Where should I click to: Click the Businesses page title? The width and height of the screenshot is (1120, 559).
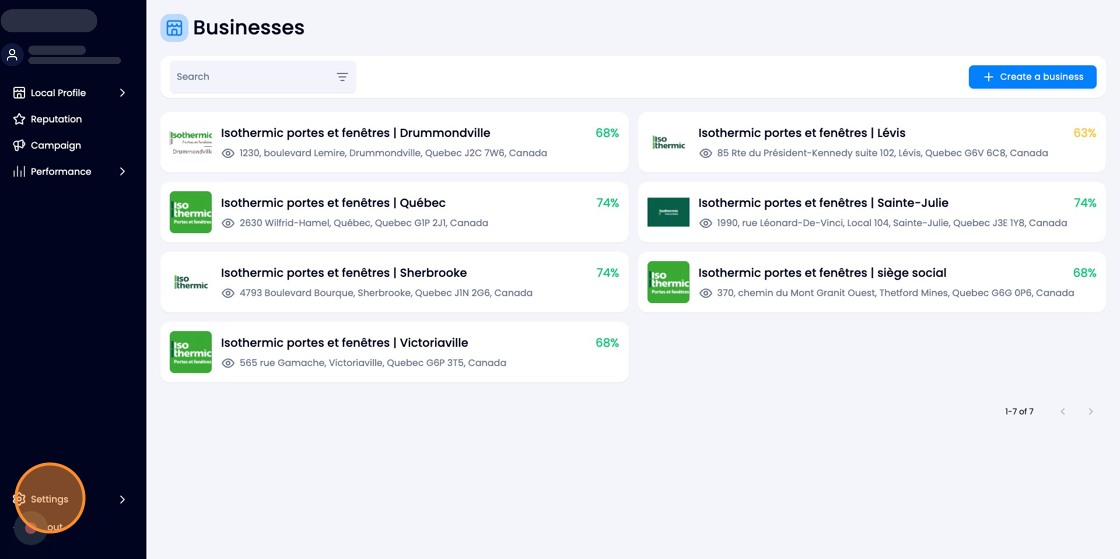249,28
